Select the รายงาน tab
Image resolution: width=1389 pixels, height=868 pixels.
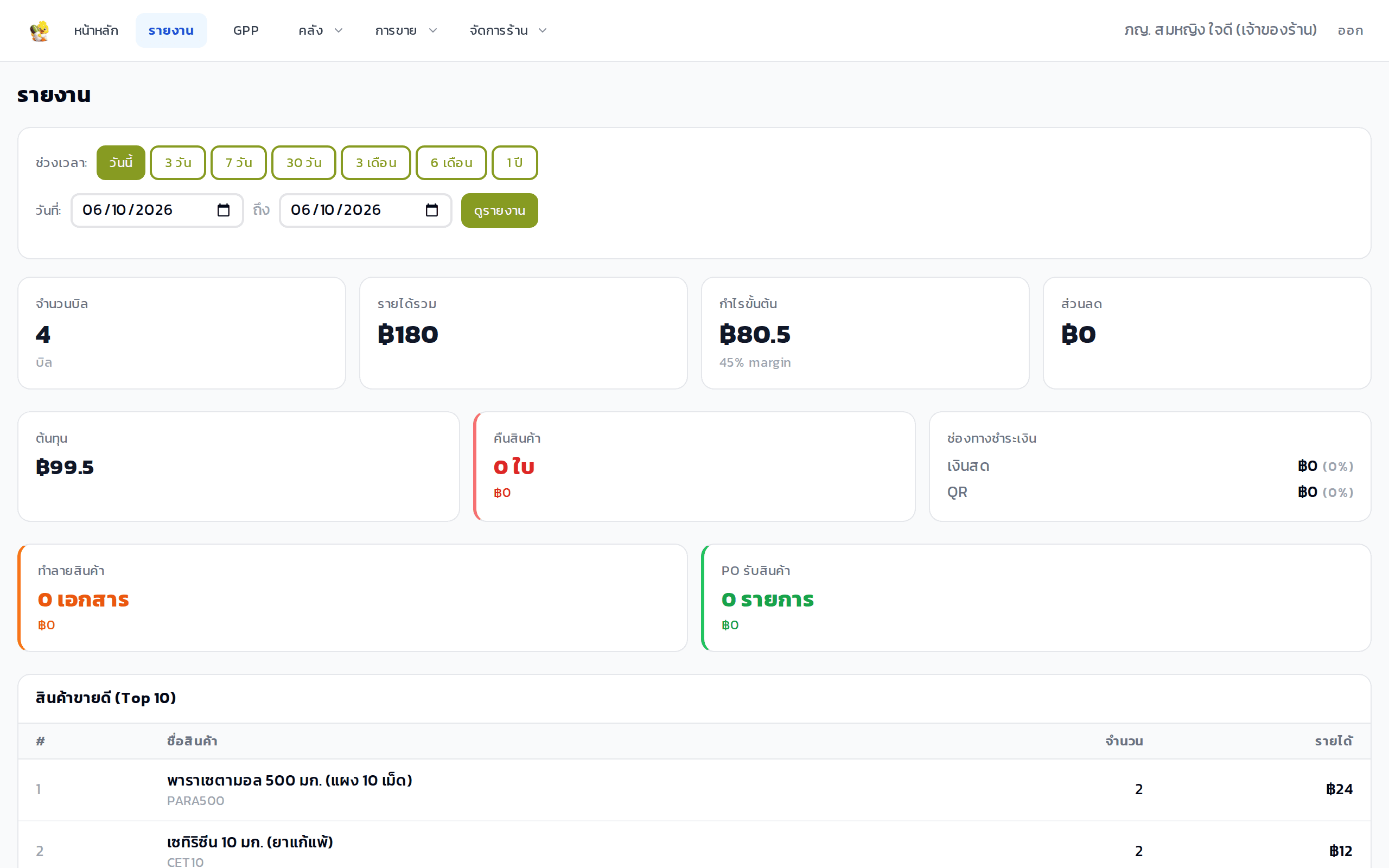tap(171, 30)
